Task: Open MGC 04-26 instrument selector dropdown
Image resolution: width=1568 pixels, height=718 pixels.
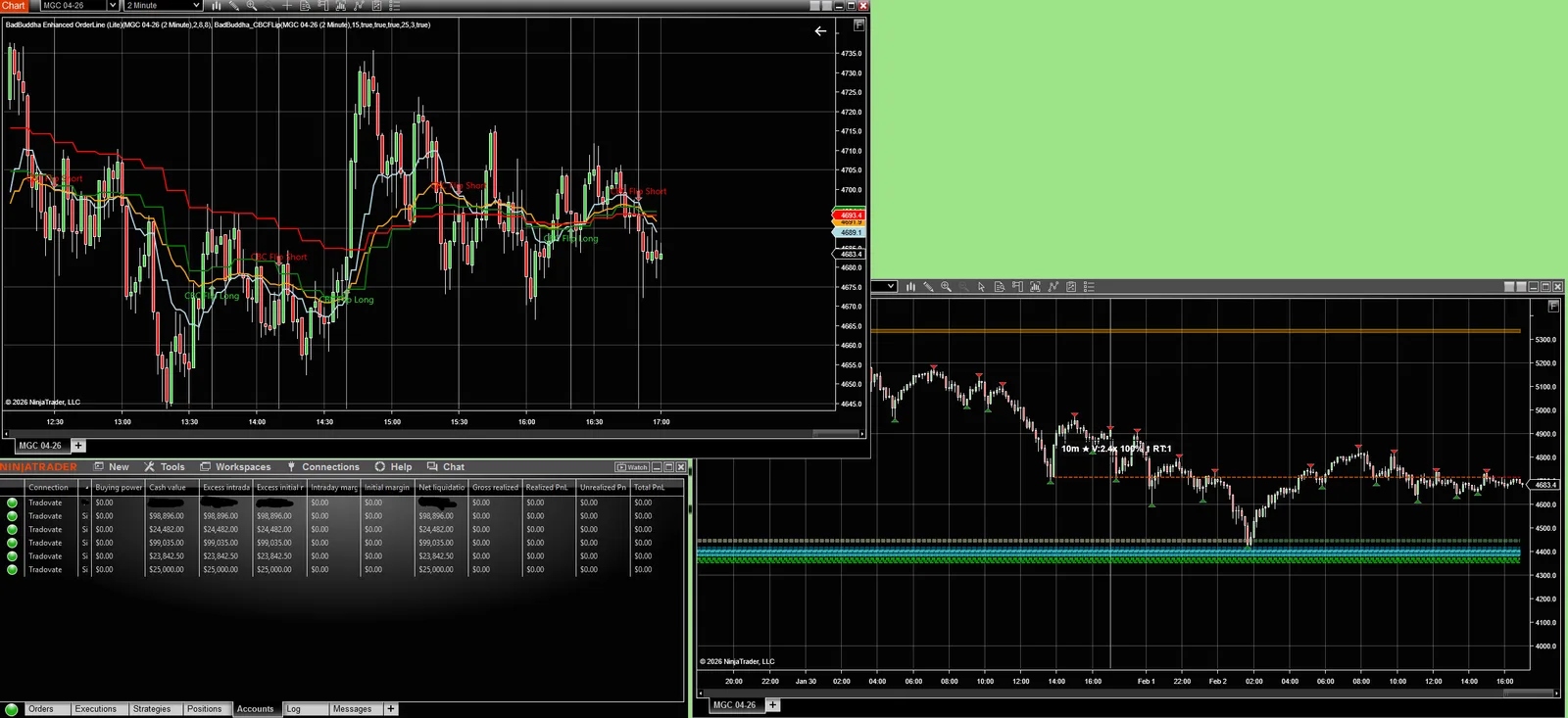Action: [x=112, y=6]
